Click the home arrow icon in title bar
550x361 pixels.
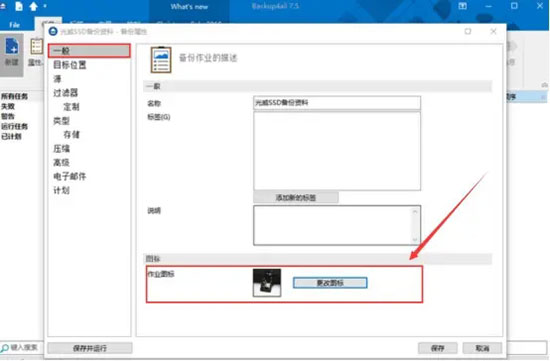(33, 6)
